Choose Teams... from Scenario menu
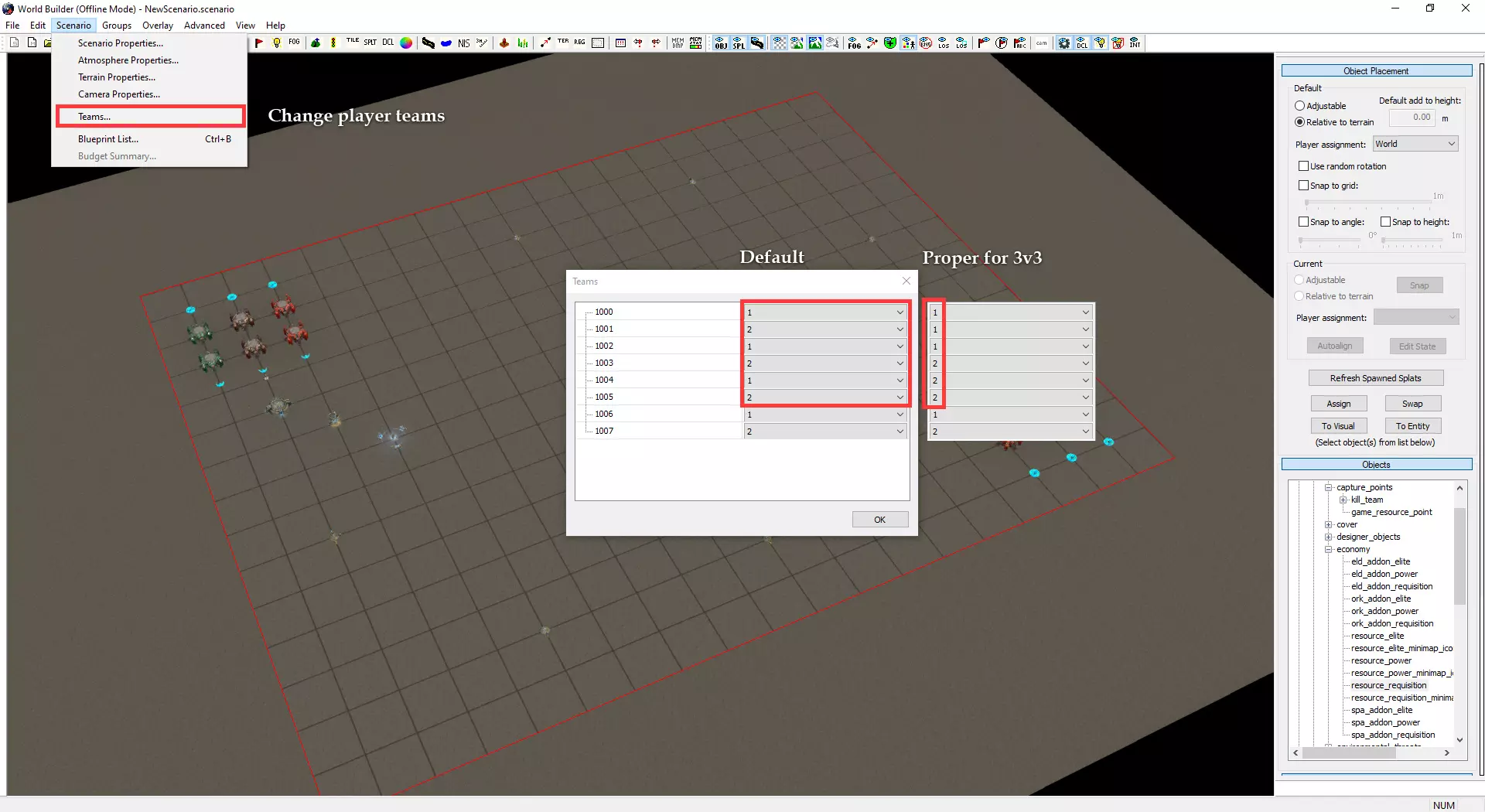Screen dimensions: 1485x812 pos(94,117)
